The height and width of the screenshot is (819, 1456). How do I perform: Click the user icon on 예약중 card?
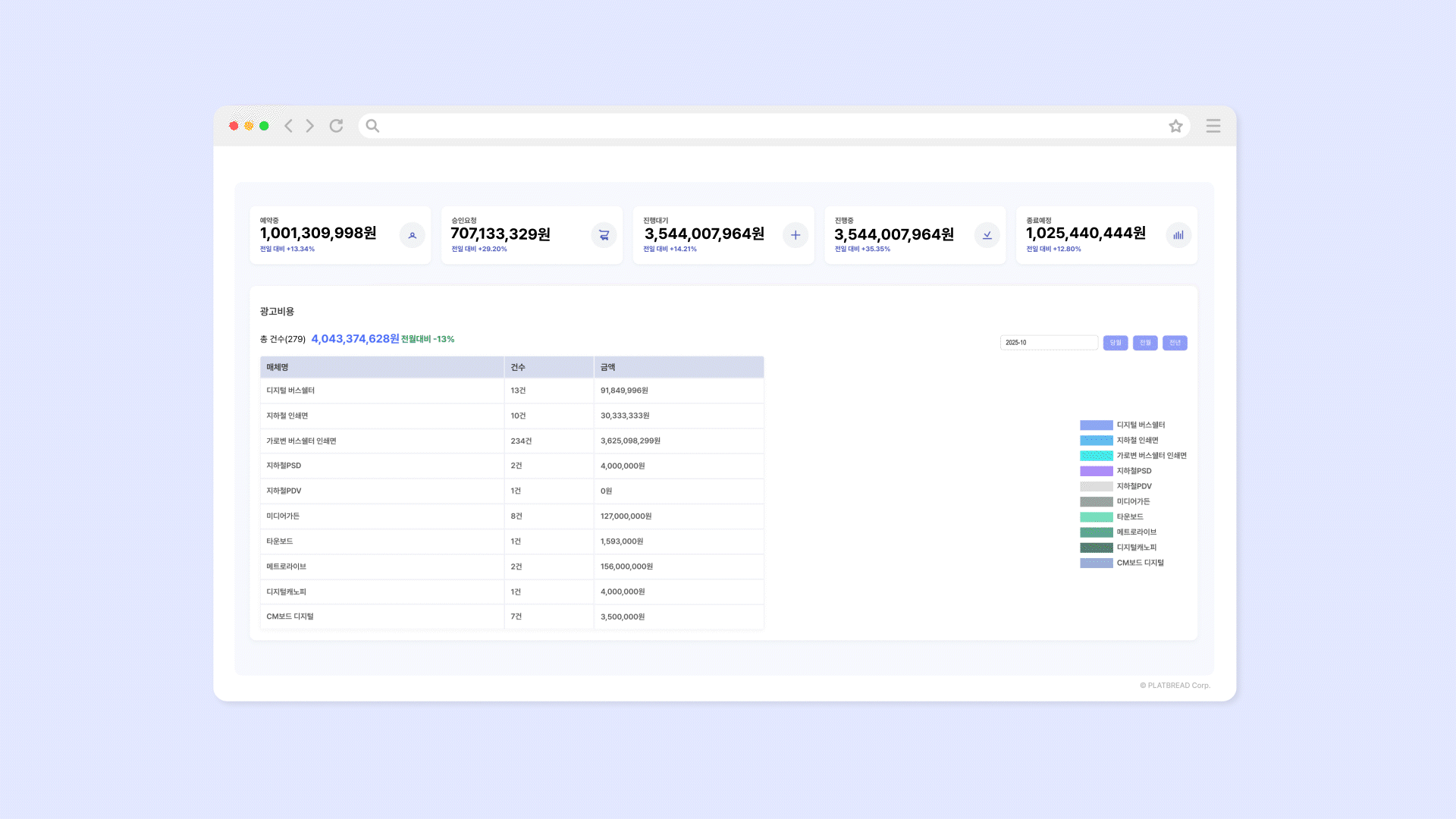coord(412,235)
